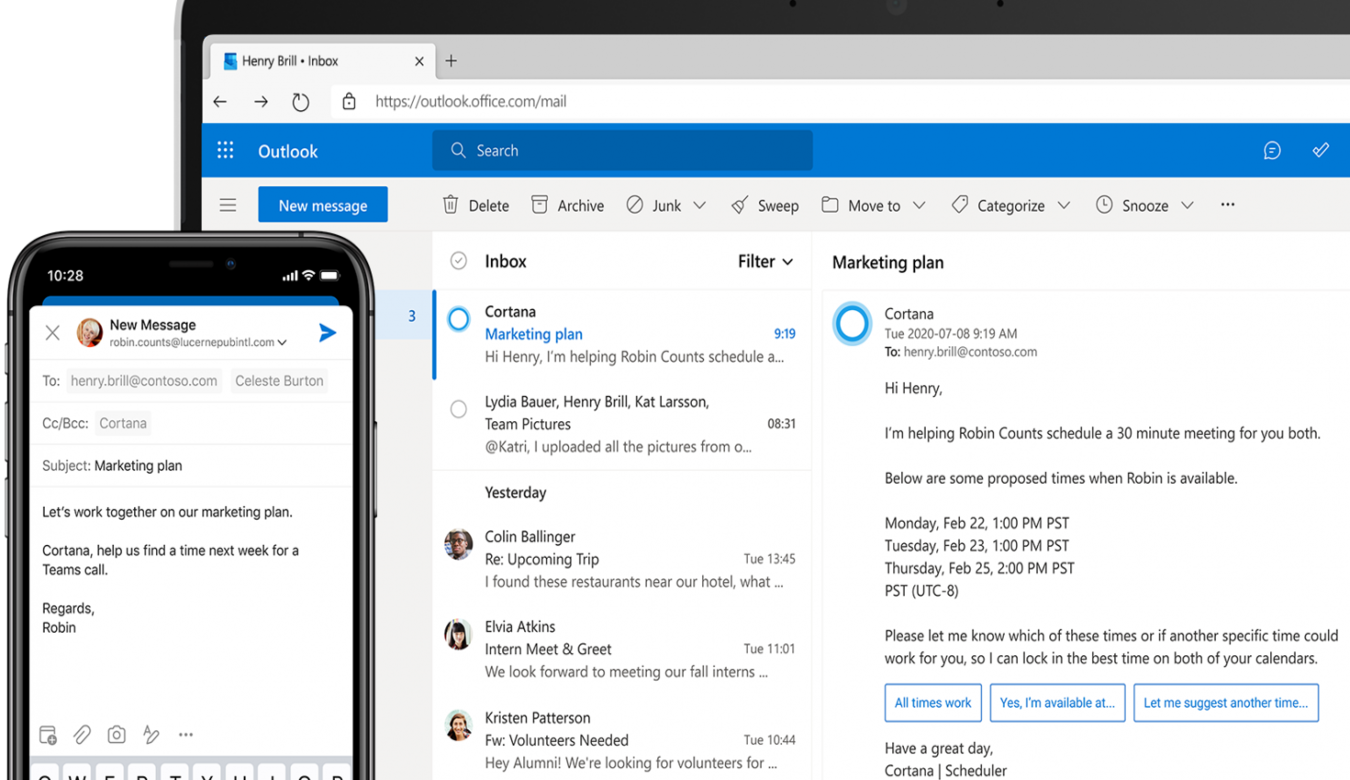Open the Outlook app launcher grid
Viewport: 1350px width, 780px height.
click(x=226, y=150)
